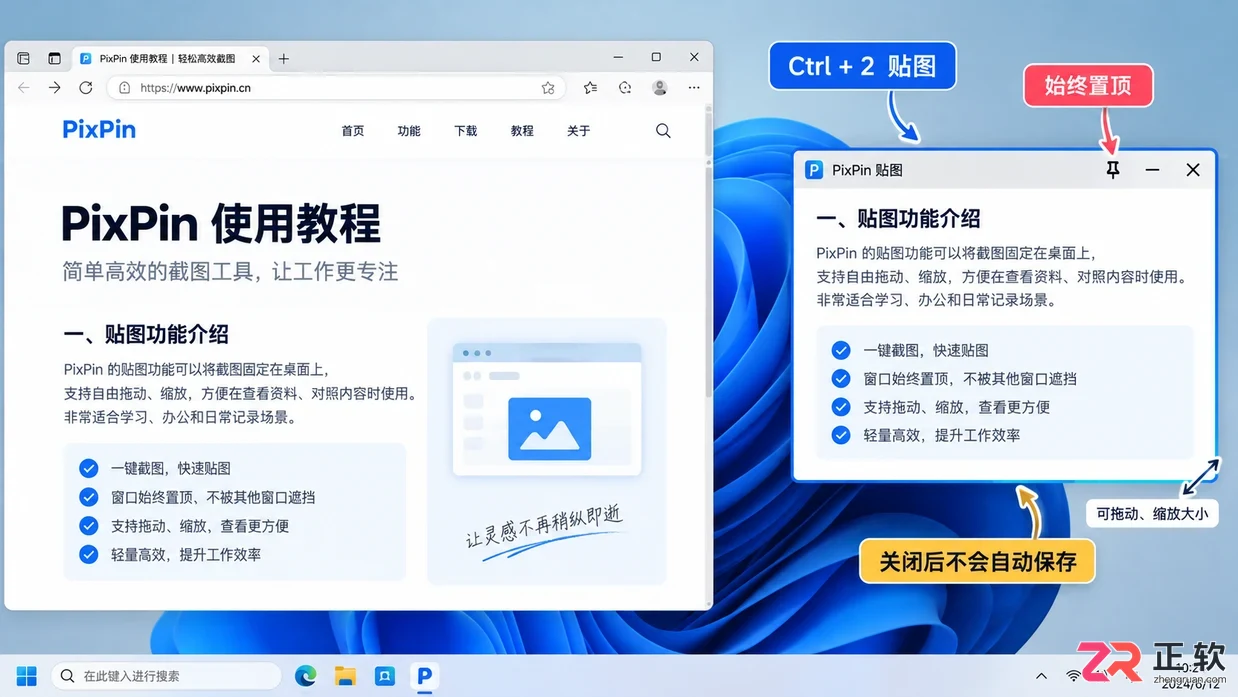Open File Explorer from the taskbar

(x=345, y=676)
